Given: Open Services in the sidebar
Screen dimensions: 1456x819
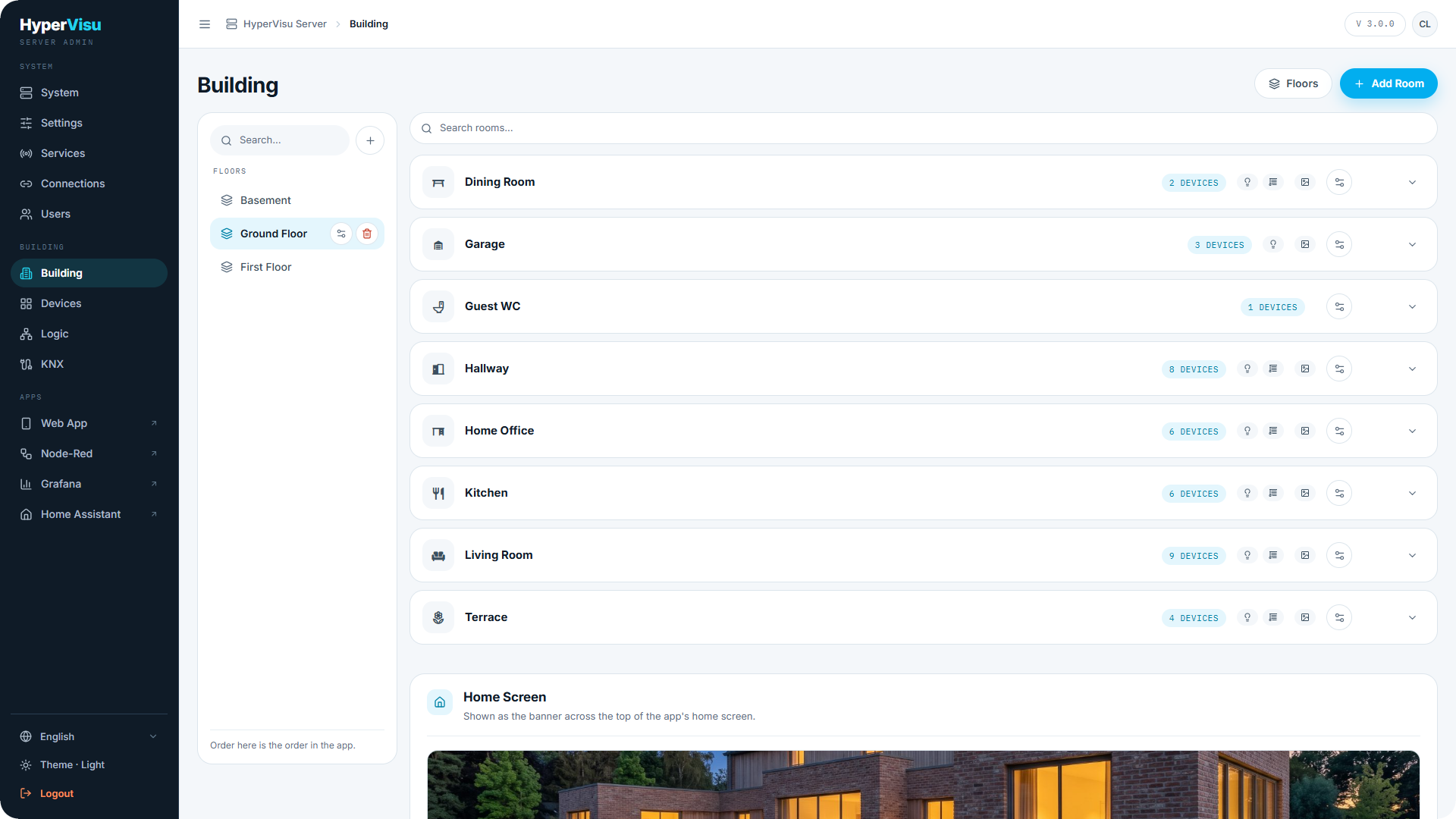Looking at the screenshot, I should click(x=89, y=153).
